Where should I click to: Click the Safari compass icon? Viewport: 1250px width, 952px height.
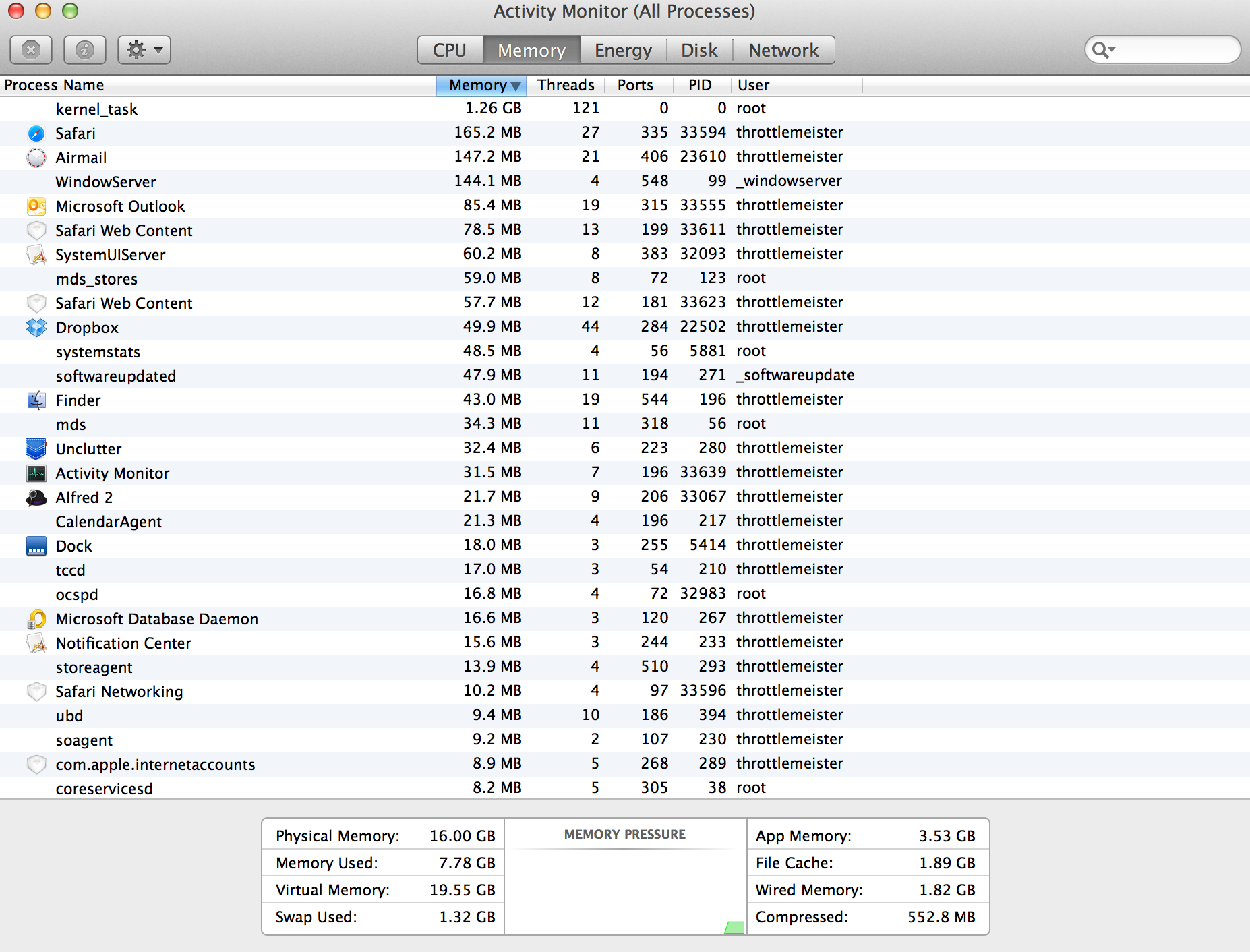pyautogui.click(x=36, y=133)
